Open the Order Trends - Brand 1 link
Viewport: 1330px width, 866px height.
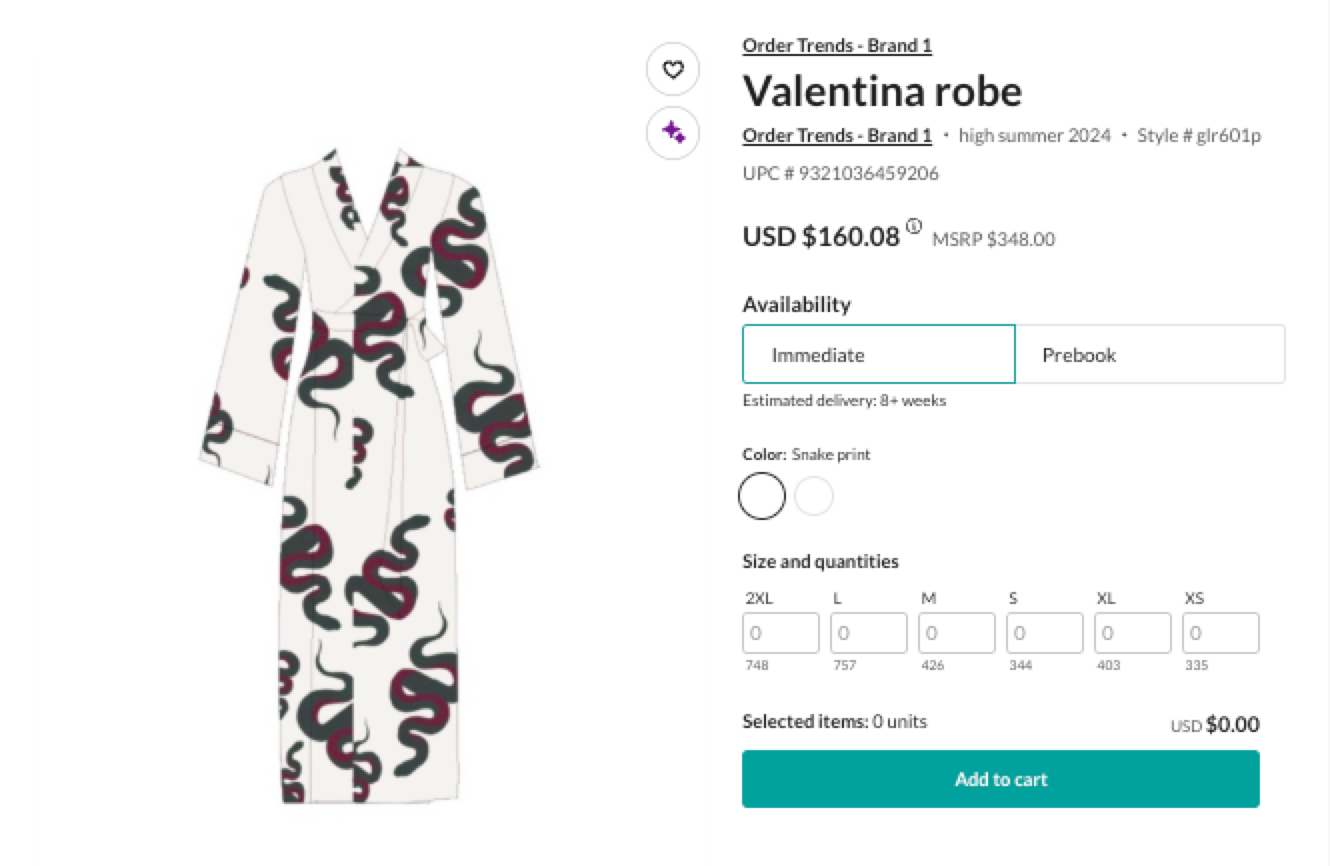coord(837,45)
